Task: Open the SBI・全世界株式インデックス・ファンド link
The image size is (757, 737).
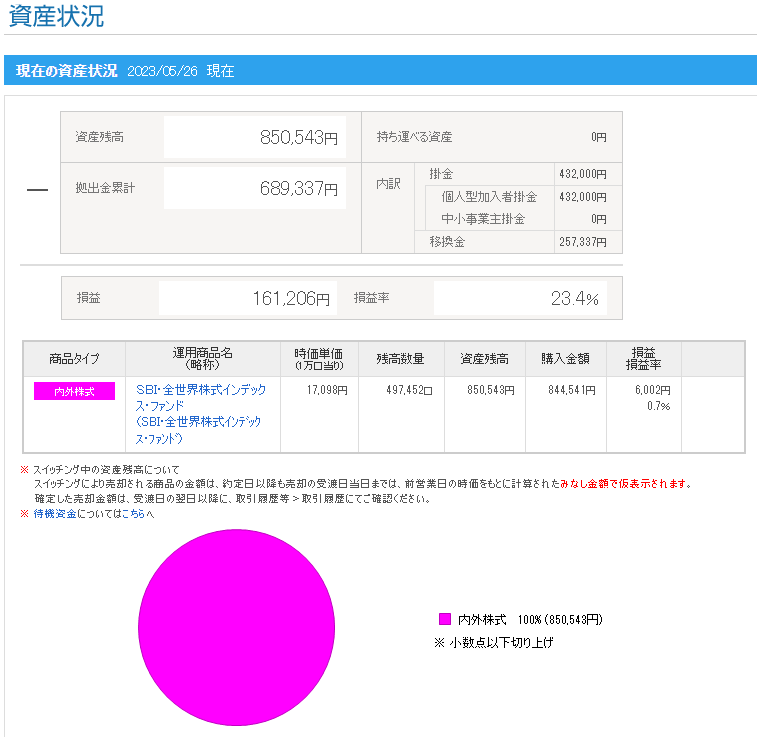Action: click(200, 414)
